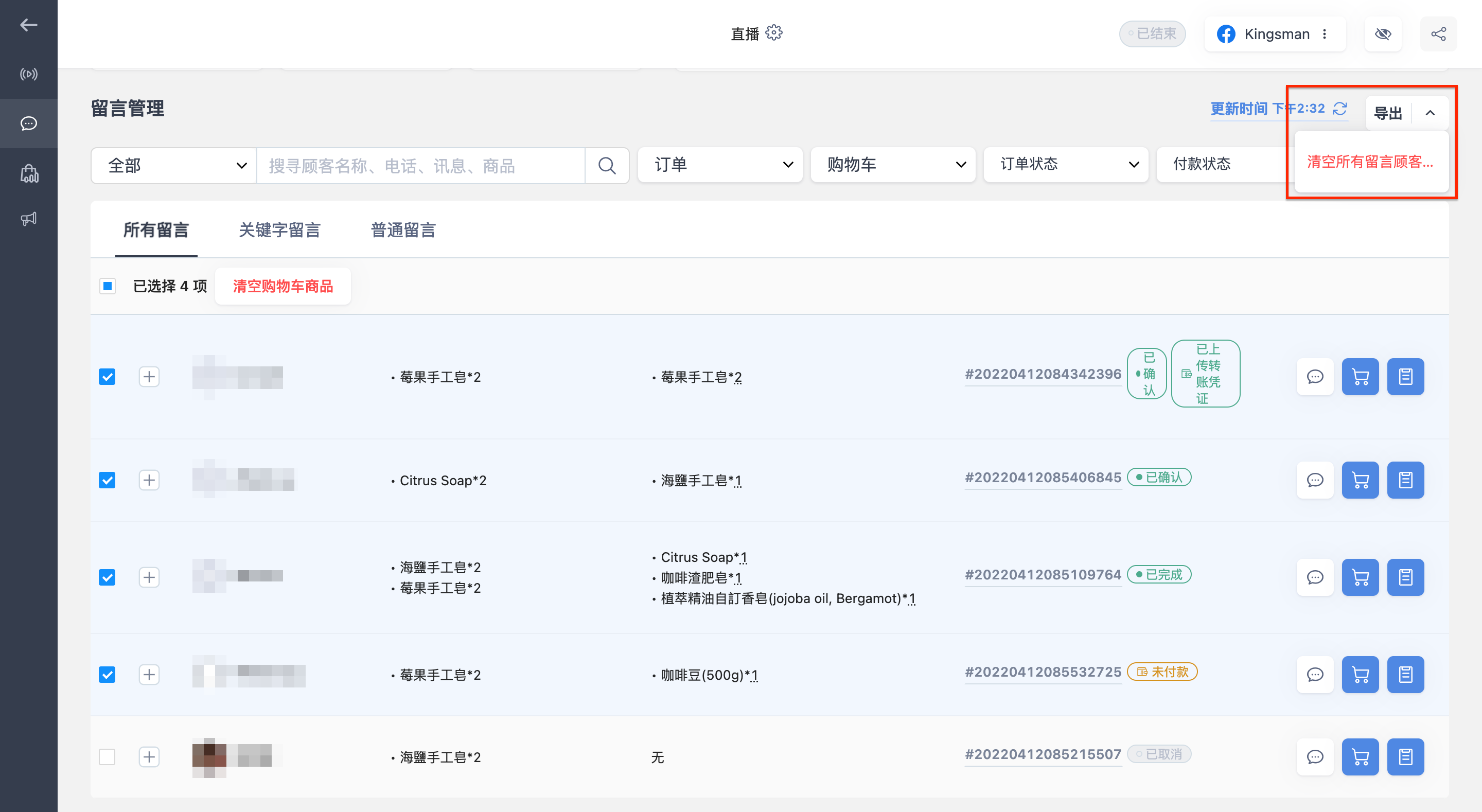Open the megaphone announcements icon in the sidebar
The height and width of the screenshot is (812, 1482).
click(29, 219)
